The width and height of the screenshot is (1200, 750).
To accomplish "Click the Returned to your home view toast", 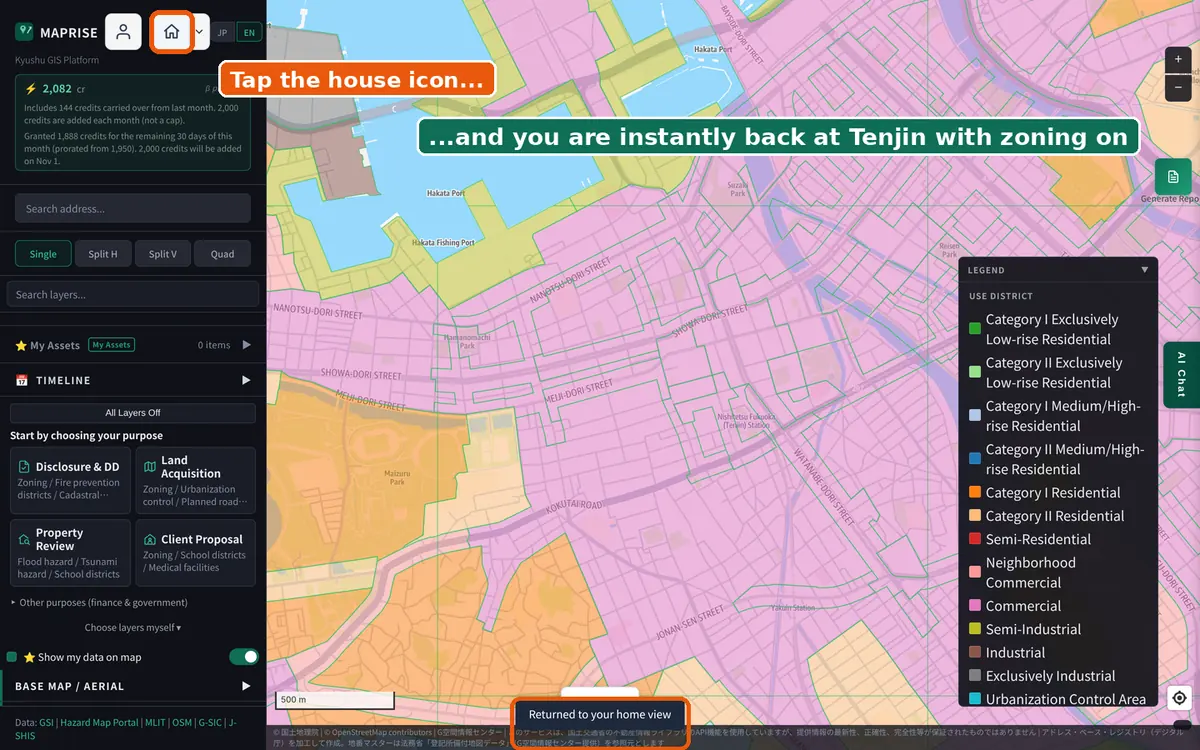I will coord(600,715).
